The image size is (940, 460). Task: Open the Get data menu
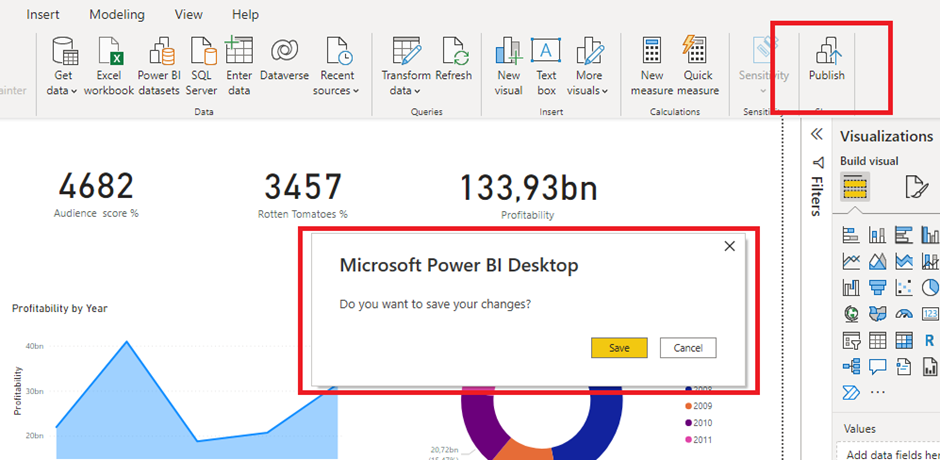65,66
